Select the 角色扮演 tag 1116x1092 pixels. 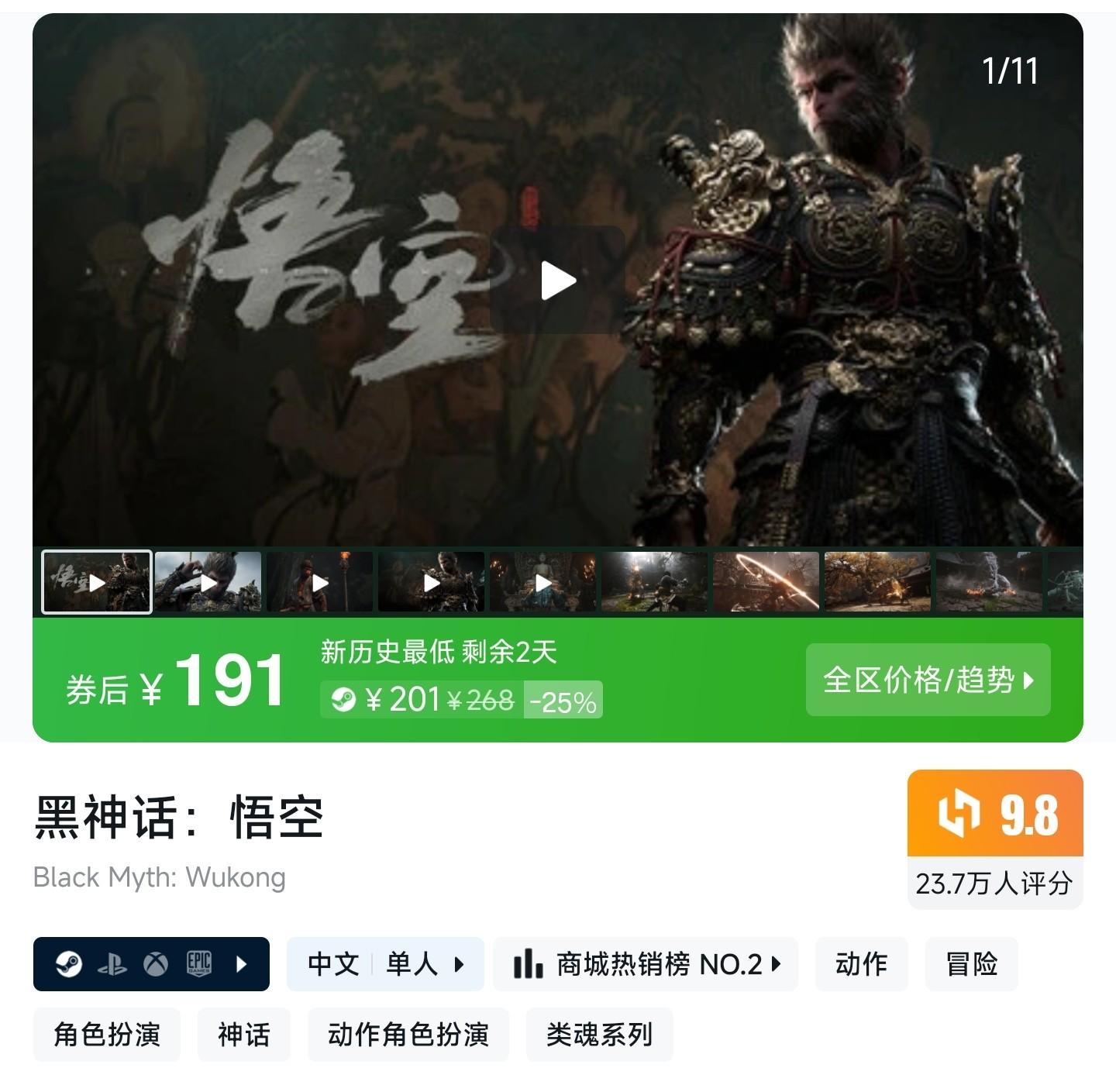[x=107, y=1035]
